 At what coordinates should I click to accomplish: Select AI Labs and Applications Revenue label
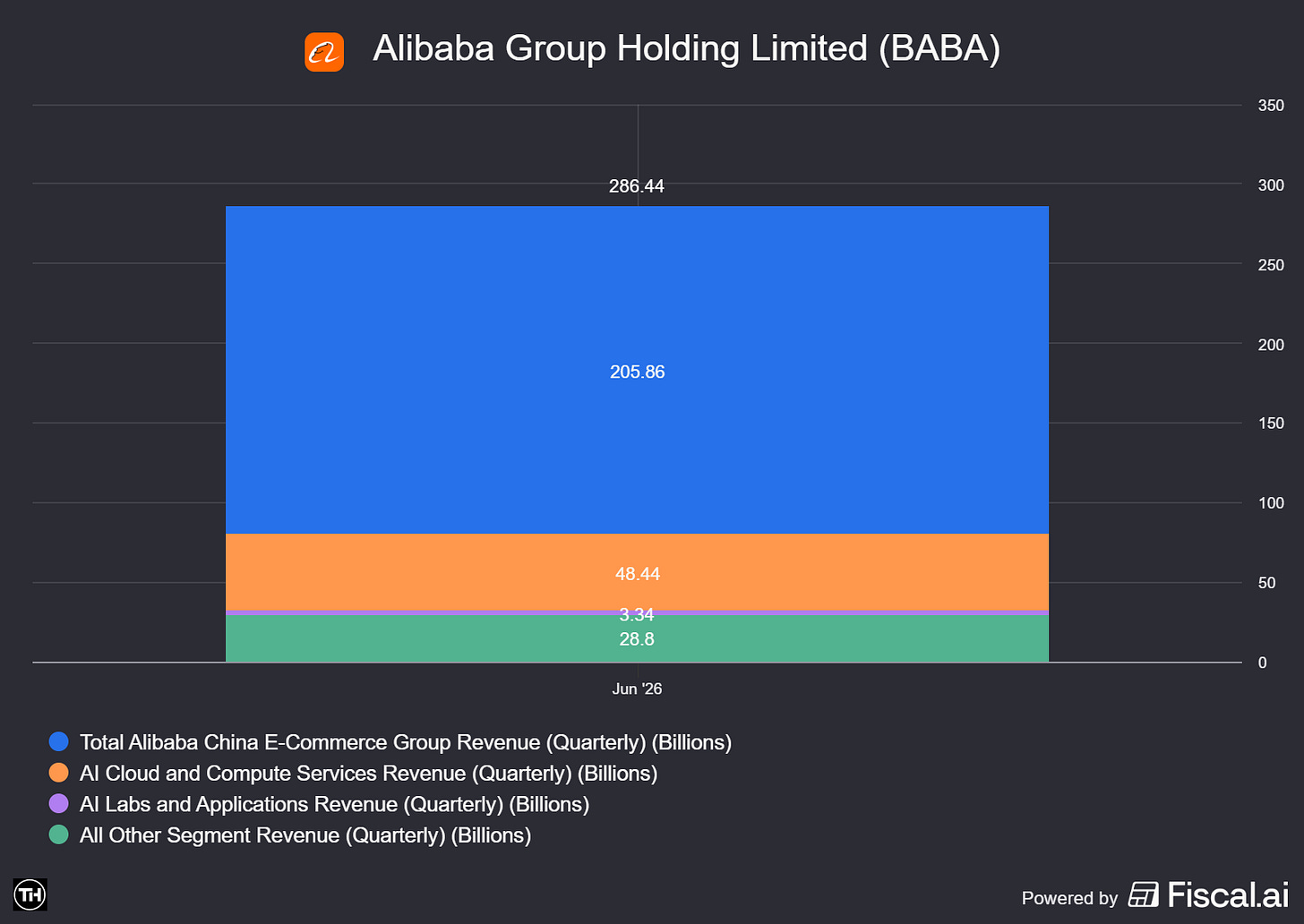pos(334,804)
